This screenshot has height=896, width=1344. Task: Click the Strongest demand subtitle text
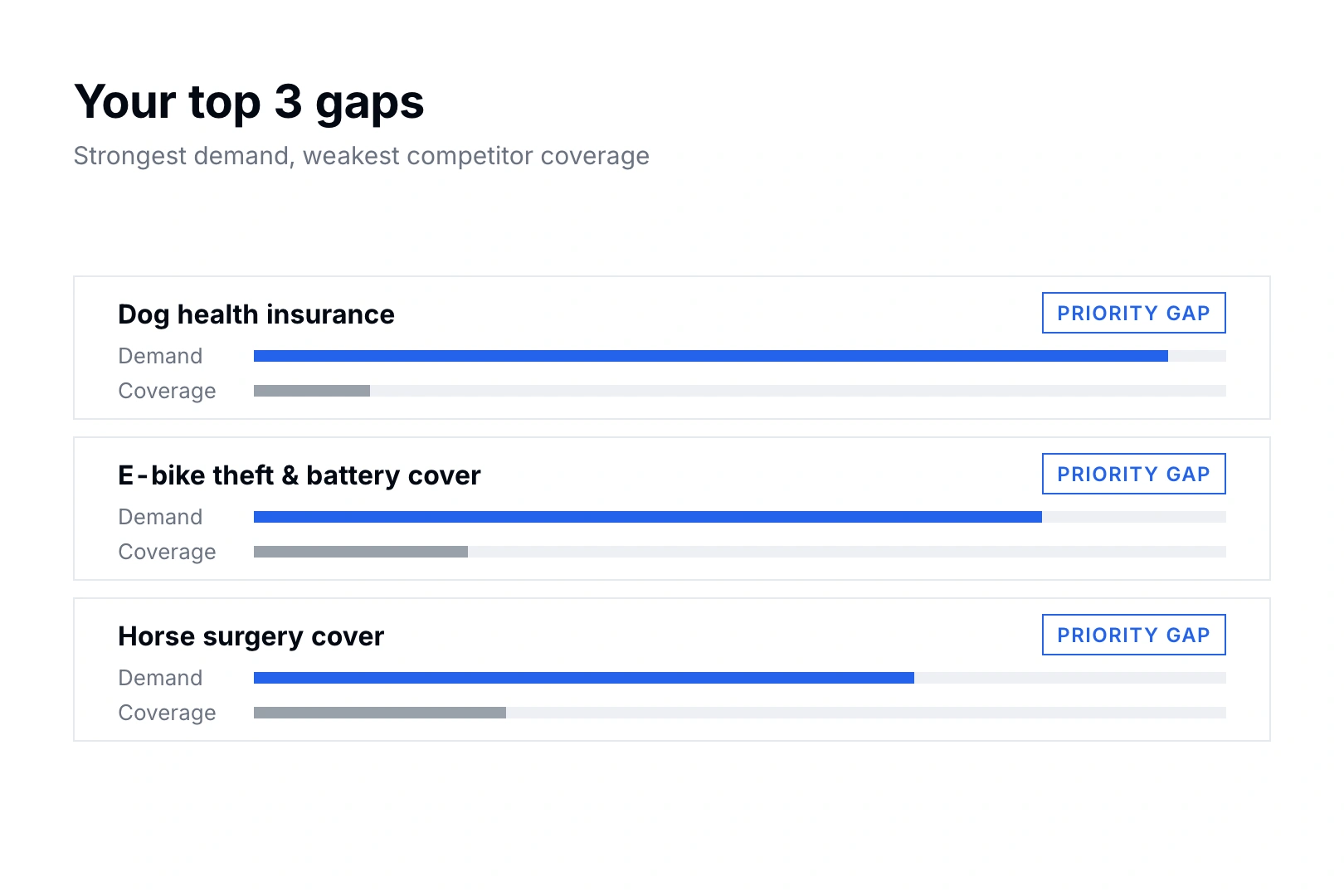tap(362, 156)
